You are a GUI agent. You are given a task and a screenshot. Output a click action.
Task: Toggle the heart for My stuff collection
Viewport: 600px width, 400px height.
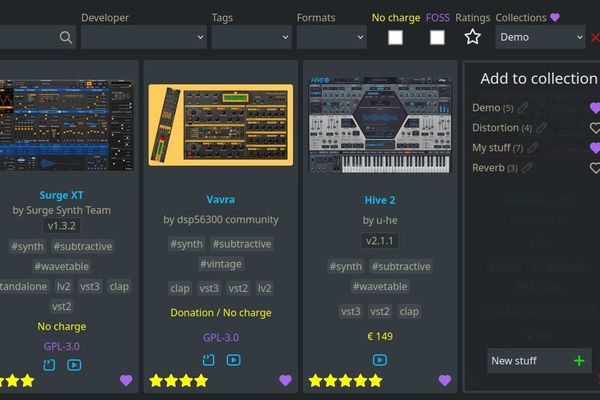click(x=594, y=148)
